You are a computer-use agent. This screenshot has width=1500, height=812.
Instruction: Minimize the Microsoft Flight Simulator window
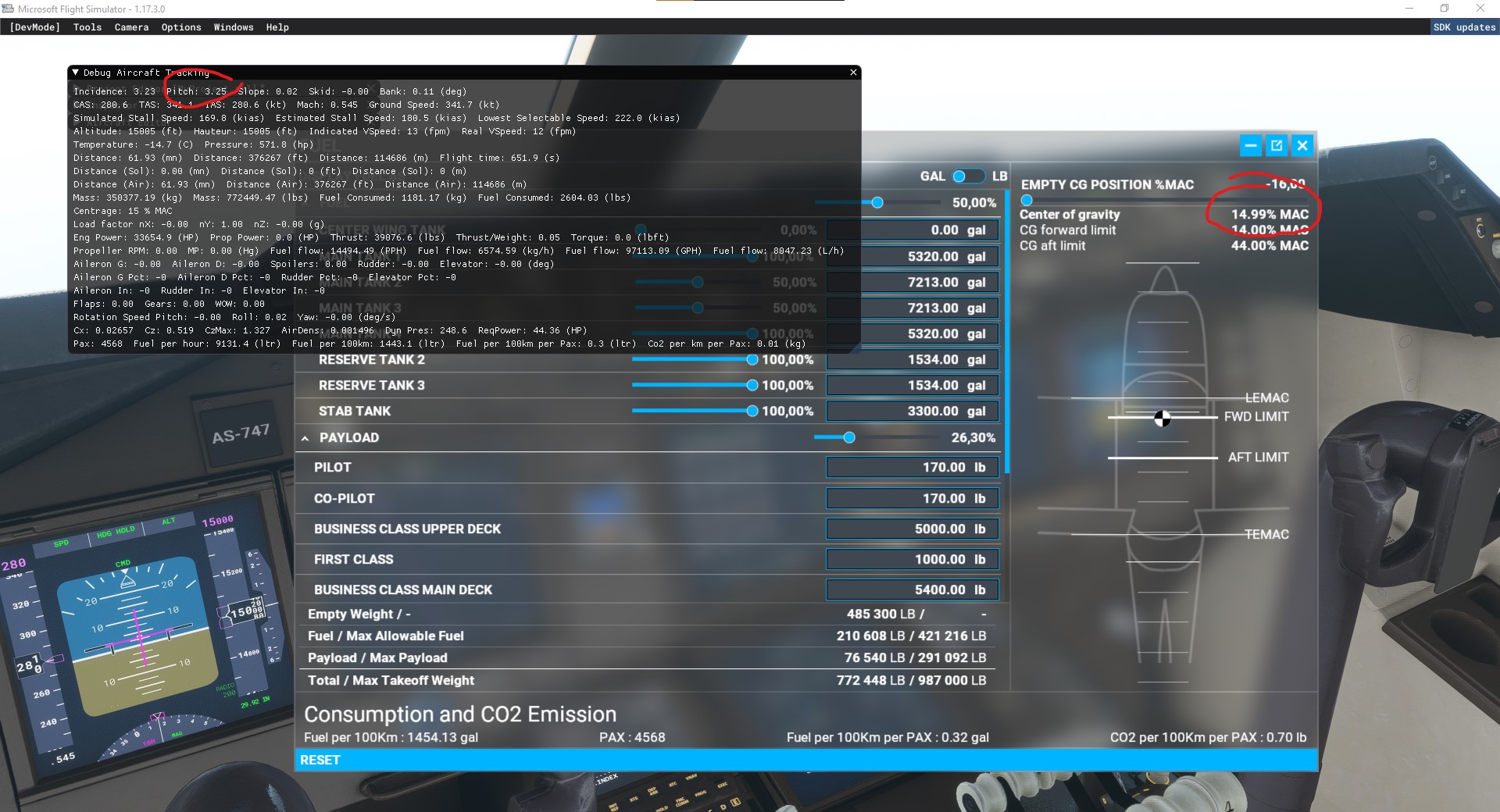point(1409,9)
